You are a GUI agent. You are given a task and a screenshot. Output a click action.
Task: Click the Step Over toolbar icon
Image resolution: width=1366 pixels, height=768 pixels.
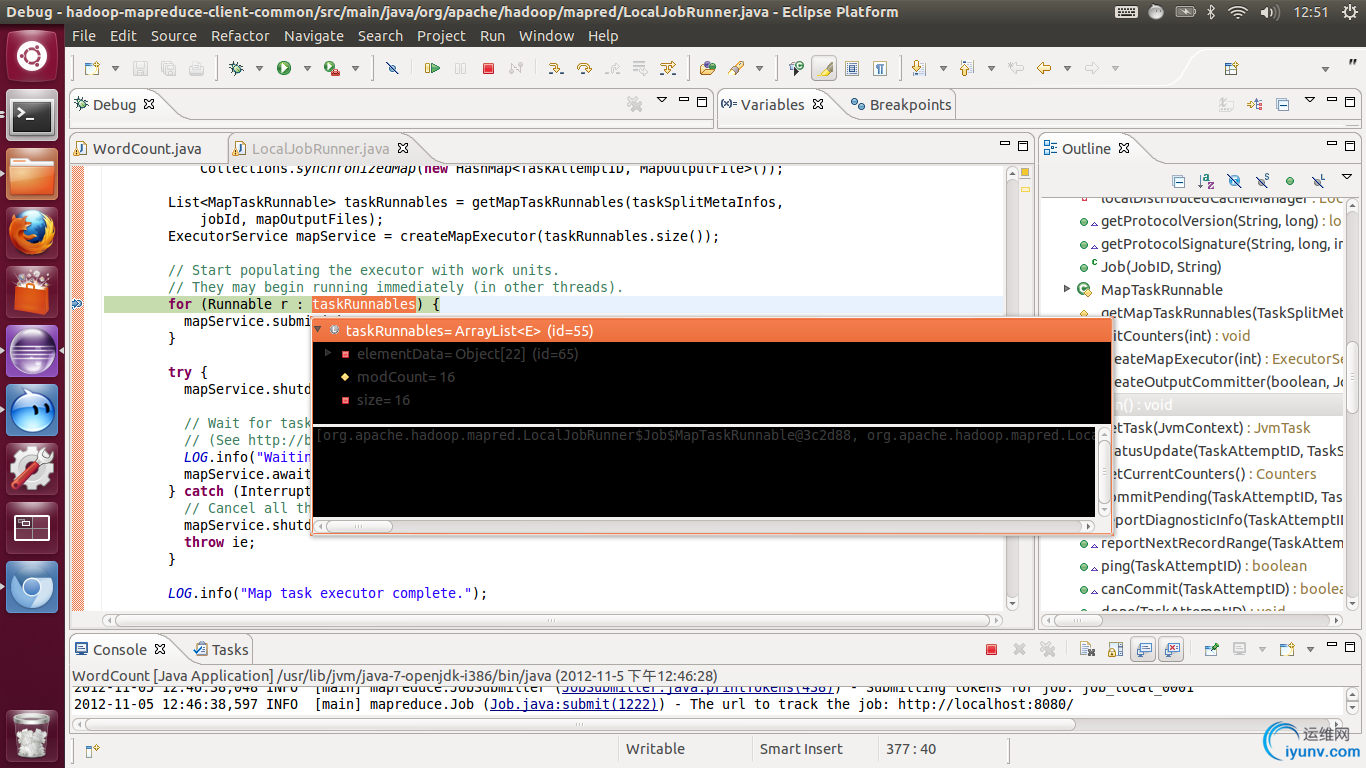pyautogui.click(x=584, y=68)
